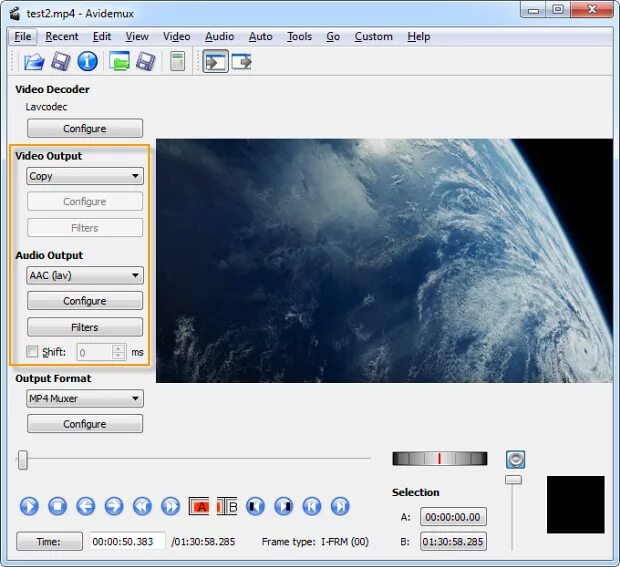Click Configure under Video Decoder
This screenshot has width=620, height=567.
[85, 129]
